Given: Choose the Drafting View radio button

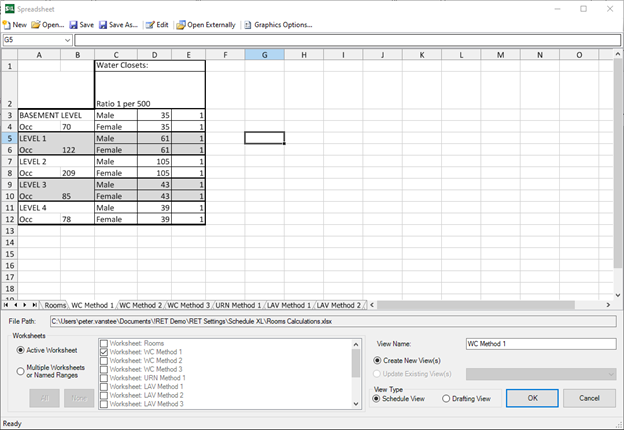Looking at the screenshot, I should click(446, 398).
